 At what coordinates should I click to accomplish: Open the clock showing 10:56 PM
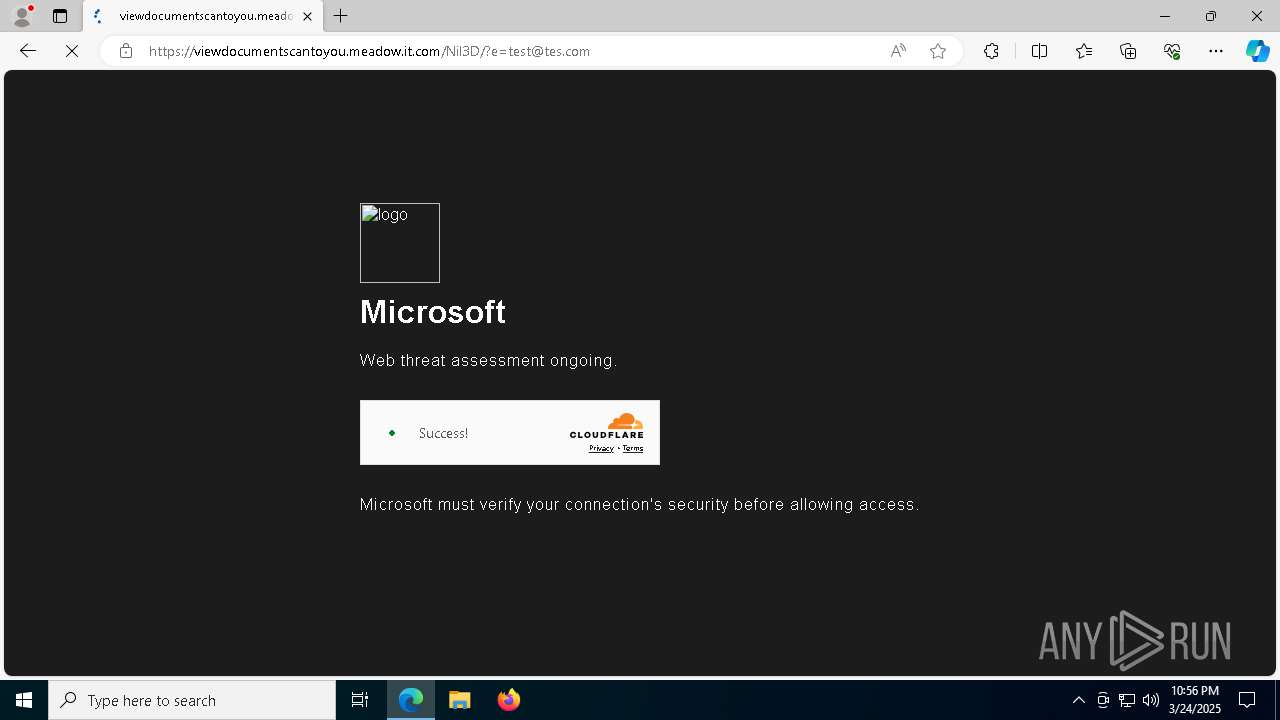pos(1194,700)
